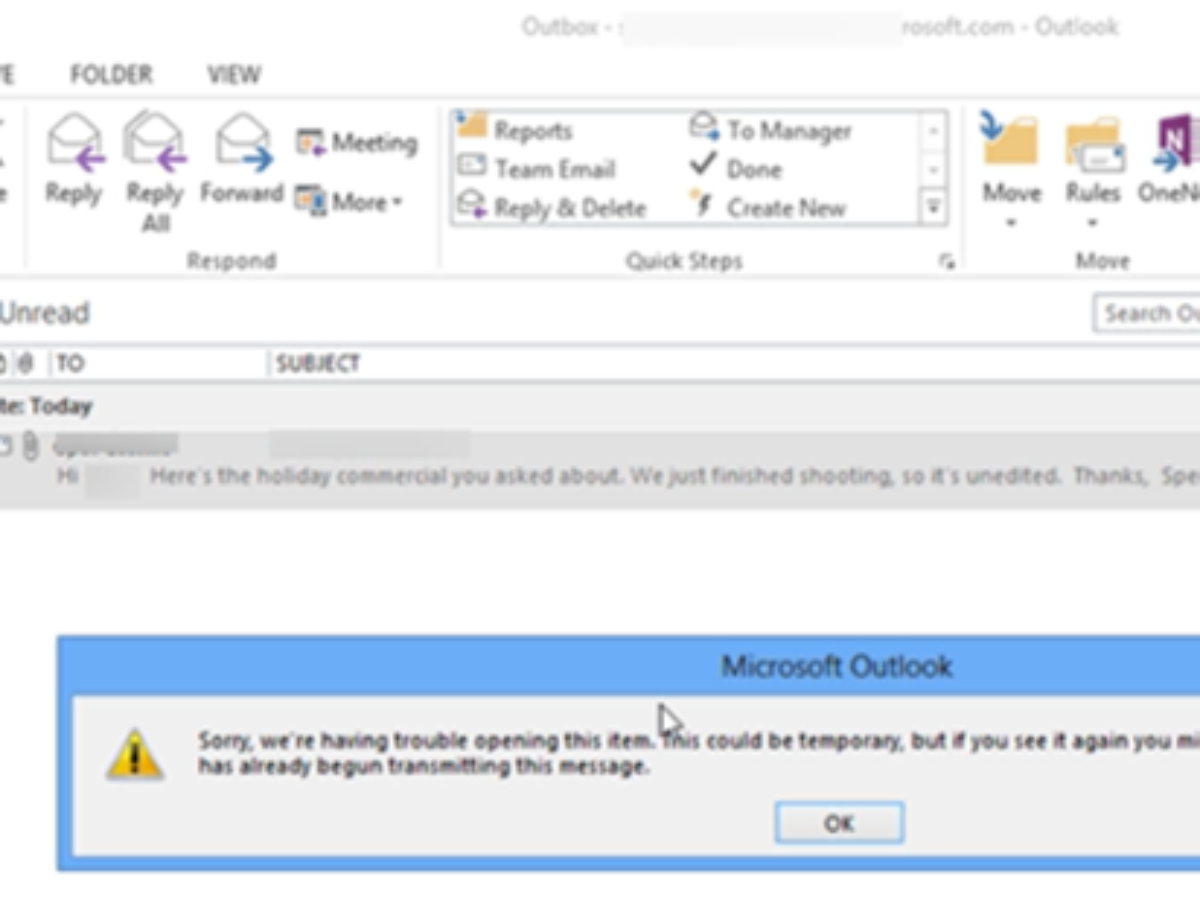Screen dimensions: 1200x900
Task: Open the VIEW ribbon tab
Action: pyautogui.click(x=235, y=75)
